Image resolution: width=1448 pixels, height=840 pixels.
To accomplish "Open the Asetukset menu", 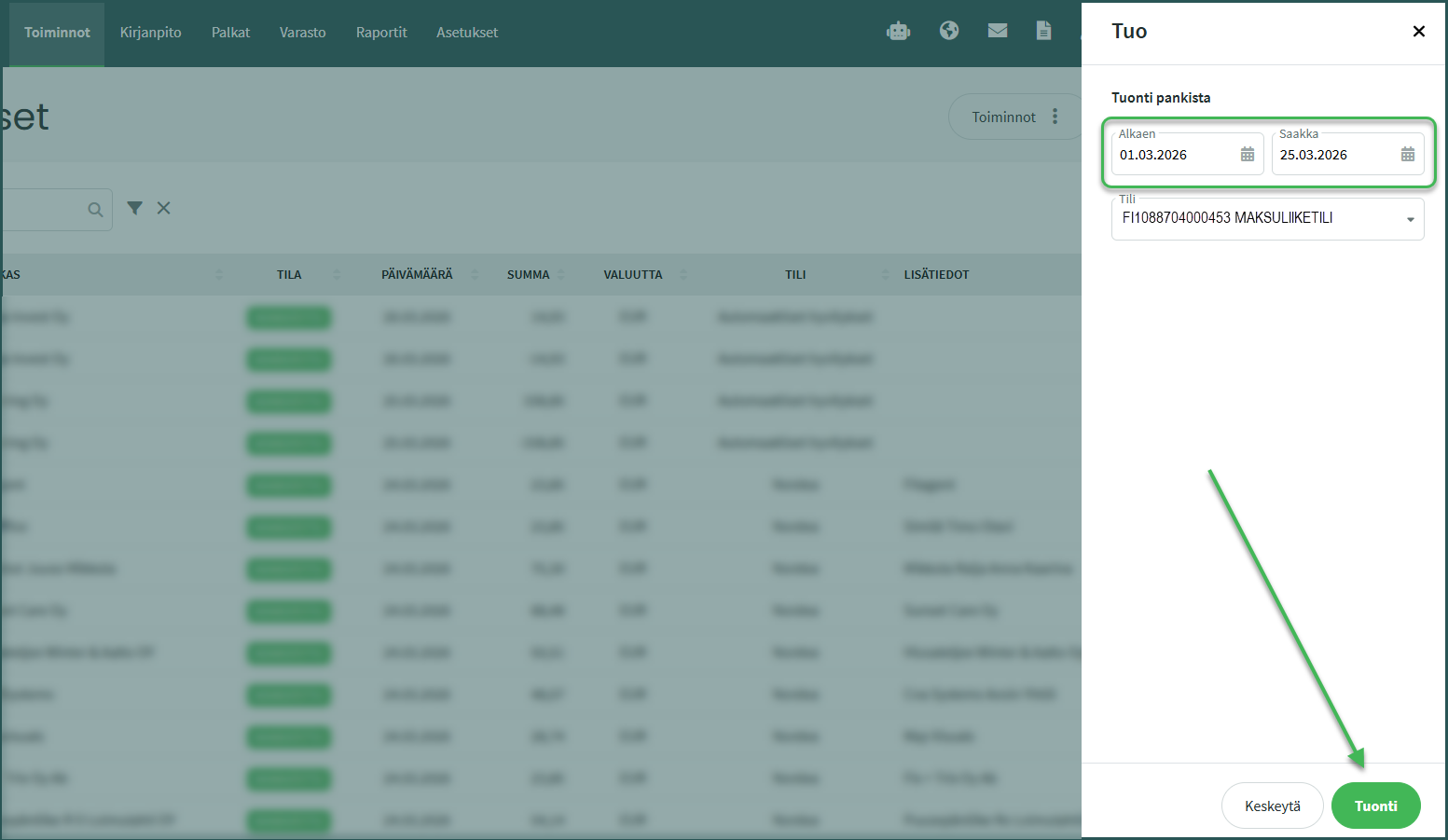I will point(467,33).
